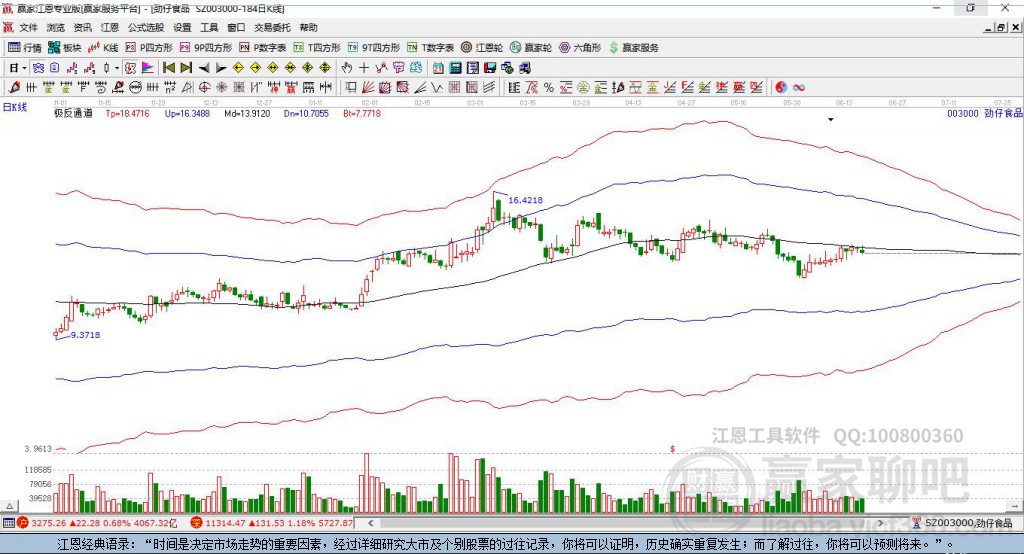The height and width of the screenshot is (554, 1024).
Task: Click the red target crosshair circle tool
Action: click(204, 88)
